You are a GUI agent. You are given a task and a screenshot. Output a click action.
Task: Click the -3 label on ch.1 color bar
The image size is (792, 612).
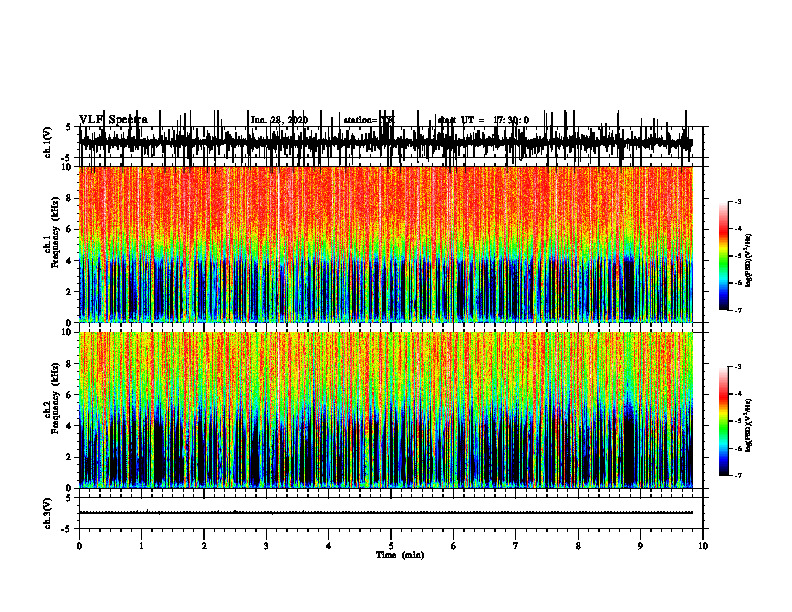[x=738, y=202]
